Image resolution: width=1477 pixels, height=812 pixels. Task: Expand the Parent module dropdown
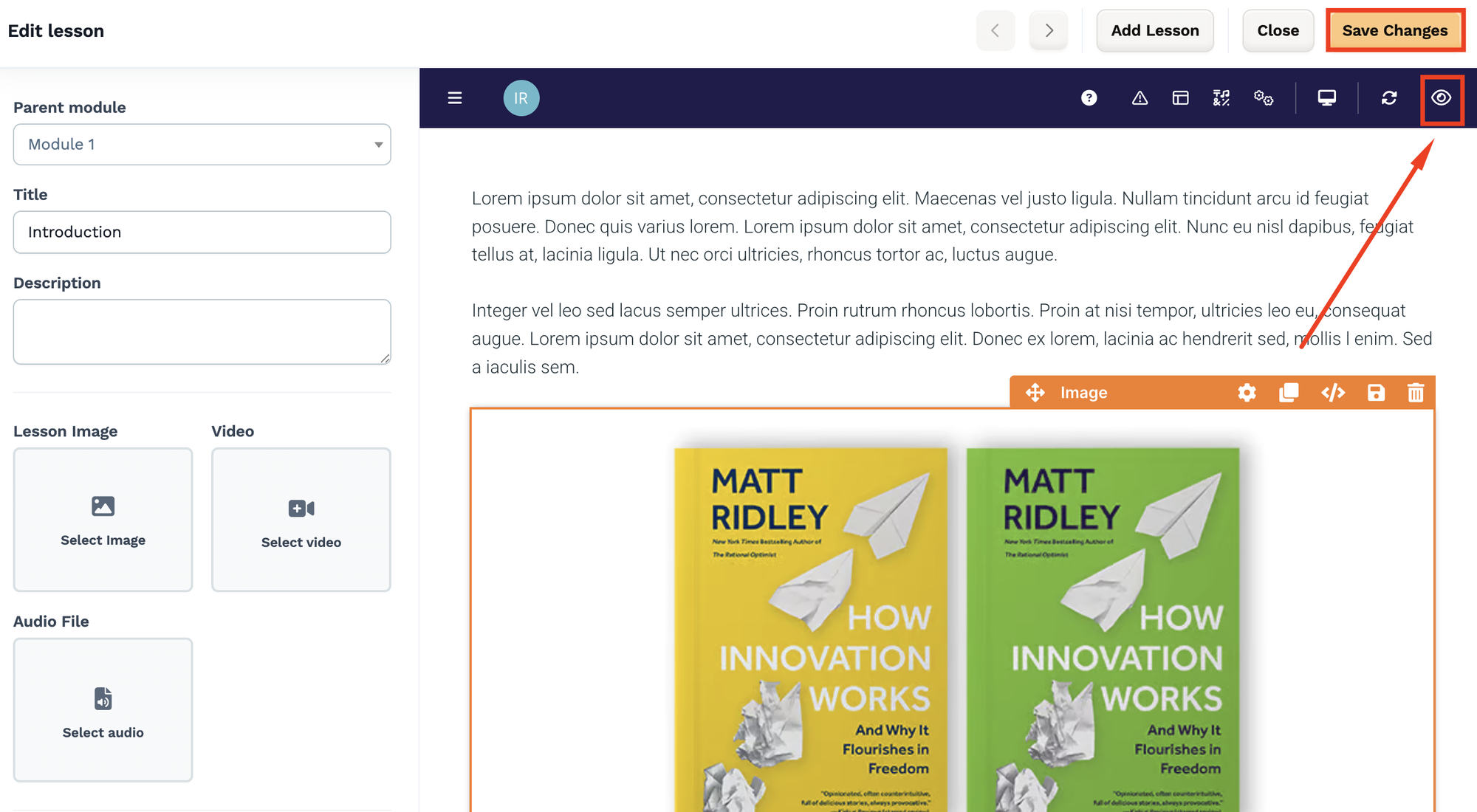(202, 145)
